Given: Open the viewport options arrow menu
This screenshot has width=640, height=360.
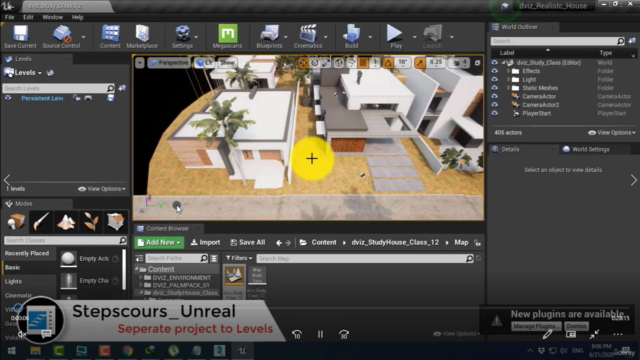Looking at the screenshot, I should [x=140, y=63].
